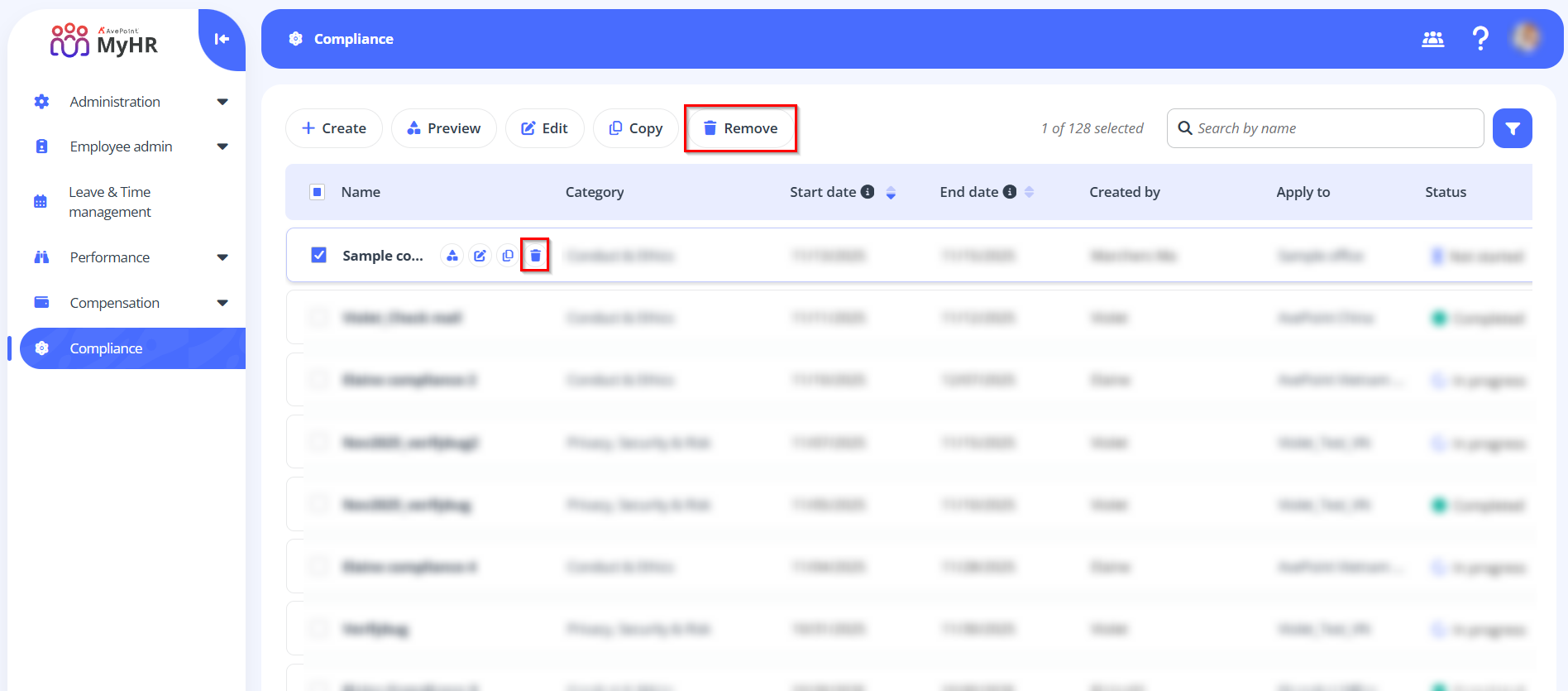Click the row preview icon
Image resolution: width=1568 pixels, height=691 pixels.
[x=452, y=256]
